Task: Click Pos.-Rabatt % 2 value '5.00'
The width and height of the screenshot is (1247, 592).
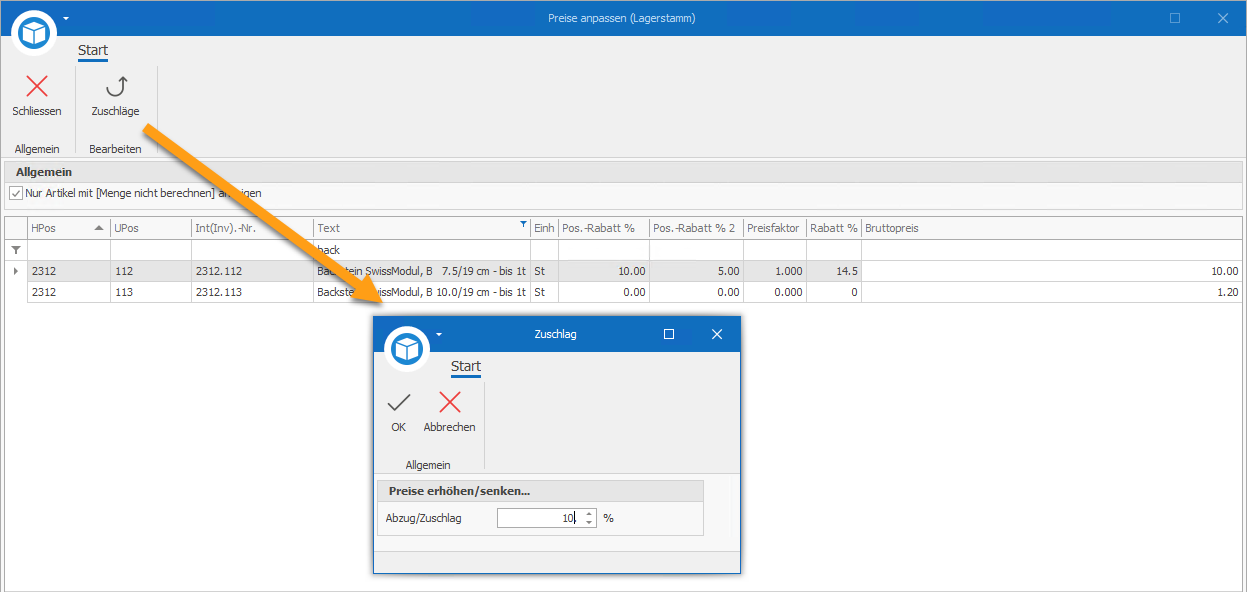Action: click(x=696, y=271)
